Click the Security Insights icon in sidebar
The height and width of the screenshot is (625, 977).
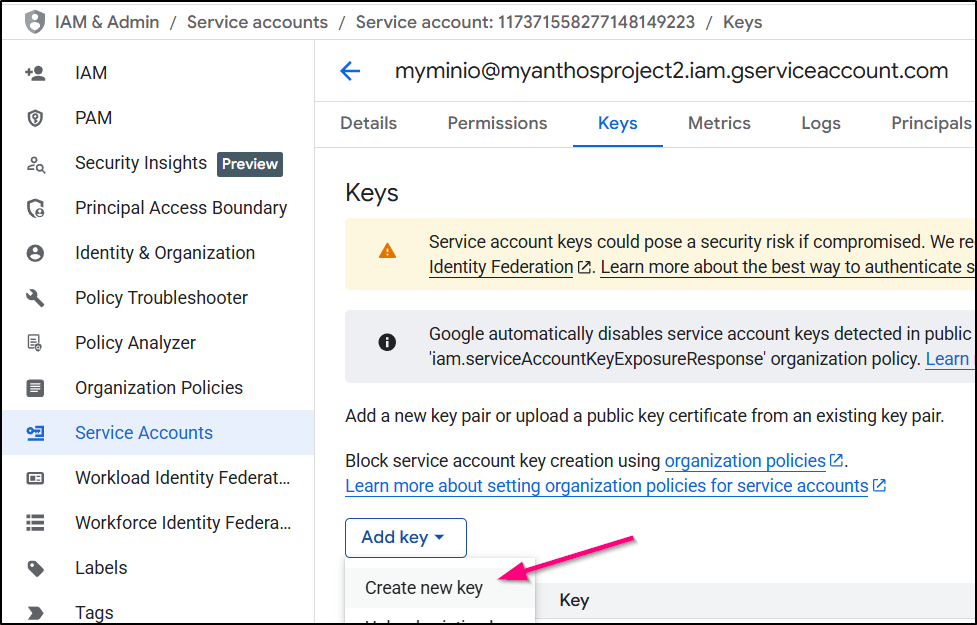(x=35, y=164)
